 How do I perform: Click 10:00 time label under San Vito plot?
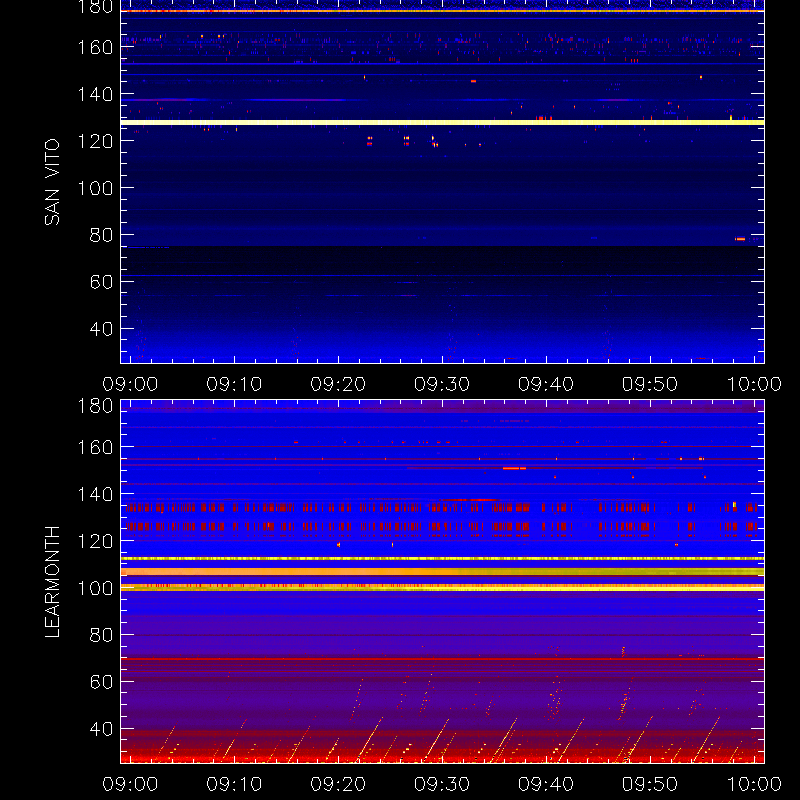(x=754, y=384)
